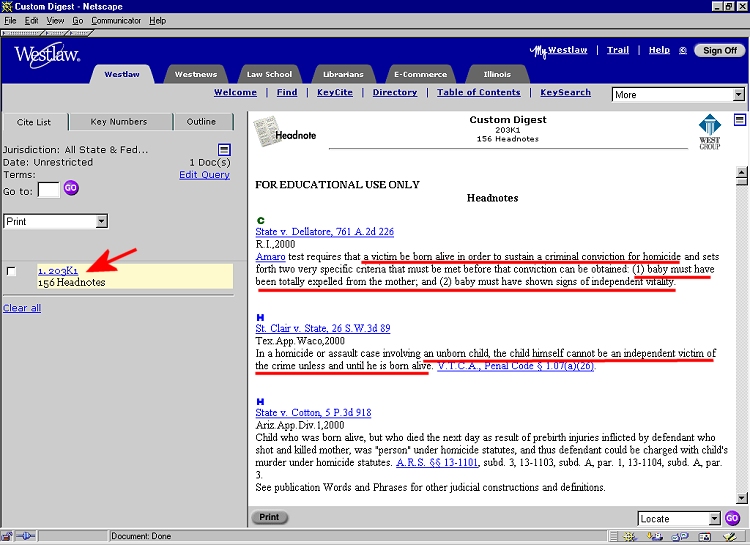Image resolution: width=750 pixels, height=545 pixels.
Task: Click the blue H flag above State v. Cotton
Action: coord(260,401)
